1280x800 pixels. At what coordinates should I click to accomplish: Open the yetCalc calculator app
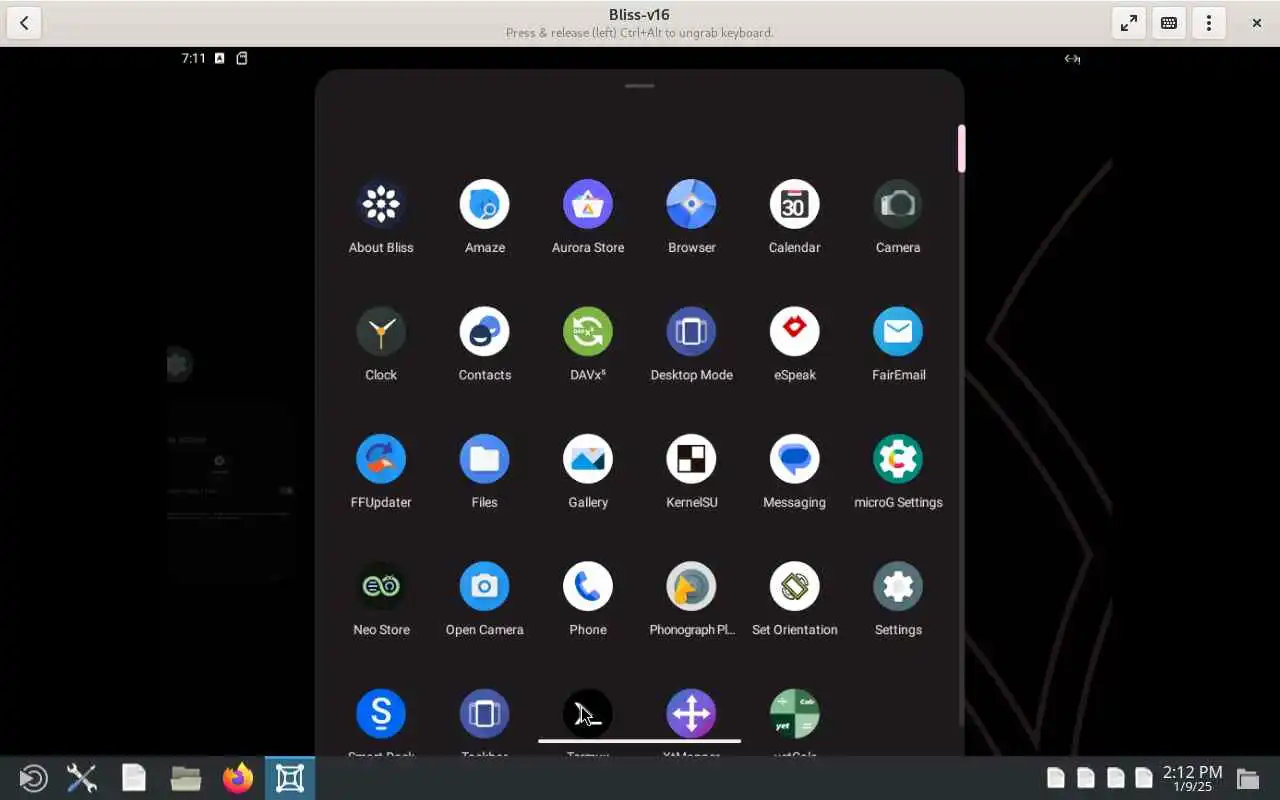coord(795,714)
